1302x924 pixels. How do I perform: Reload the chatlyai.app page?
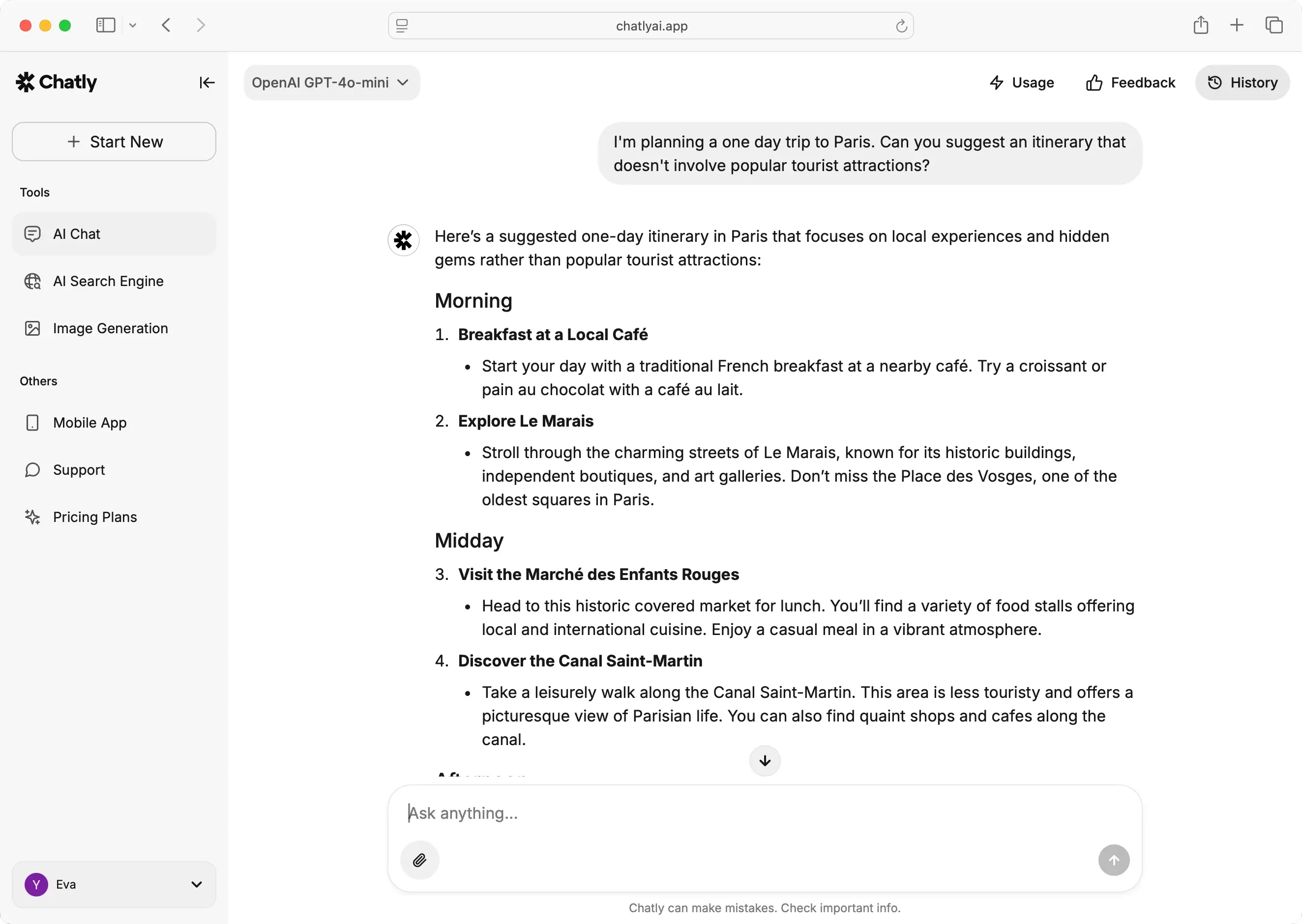[x=901, y=26]
